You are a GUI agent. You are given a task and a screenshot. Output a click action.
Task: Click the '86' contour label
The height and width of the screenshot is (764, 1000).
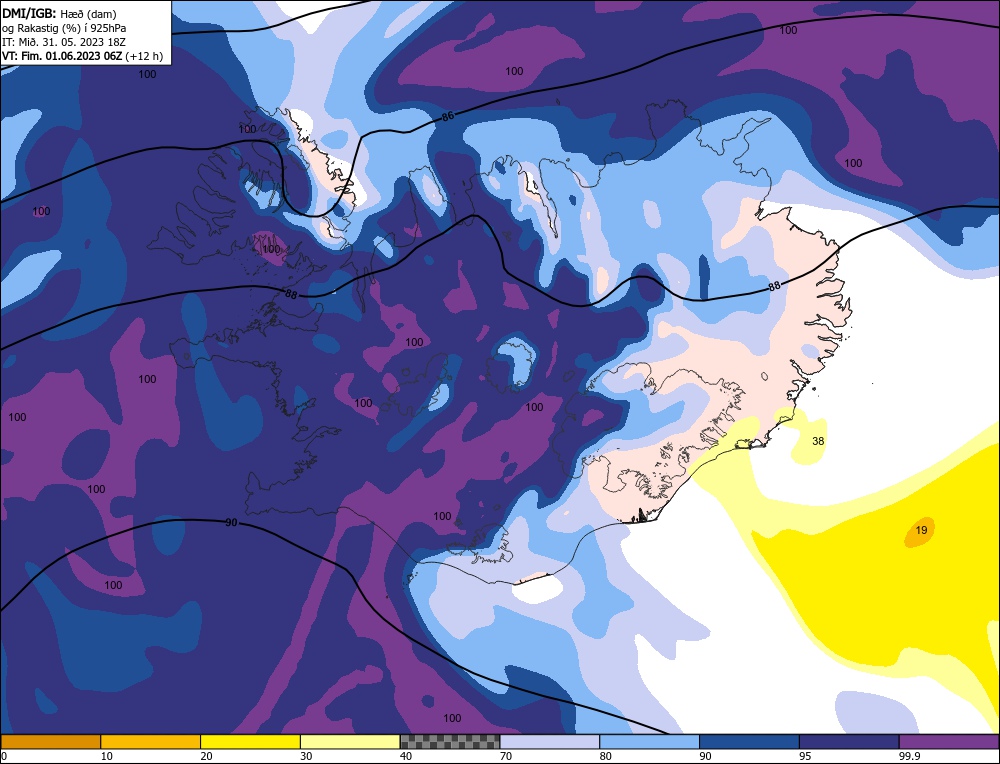pyautogui.click(x=448, y=117)
